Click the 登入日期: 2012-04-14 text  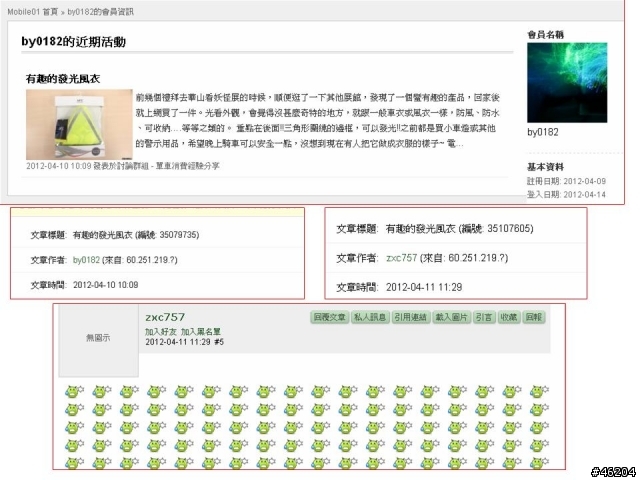(x=566, y=194)
